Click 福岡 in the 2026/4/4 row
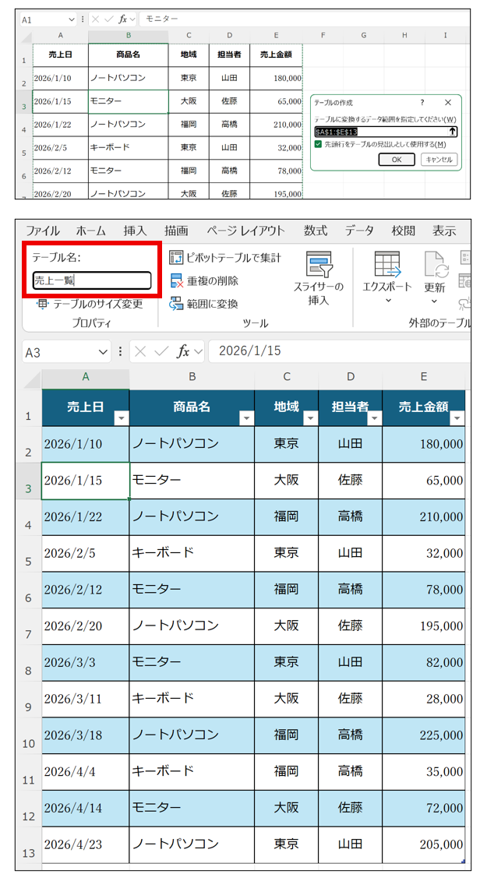The image size is (480, 874). tap(286, 771)
